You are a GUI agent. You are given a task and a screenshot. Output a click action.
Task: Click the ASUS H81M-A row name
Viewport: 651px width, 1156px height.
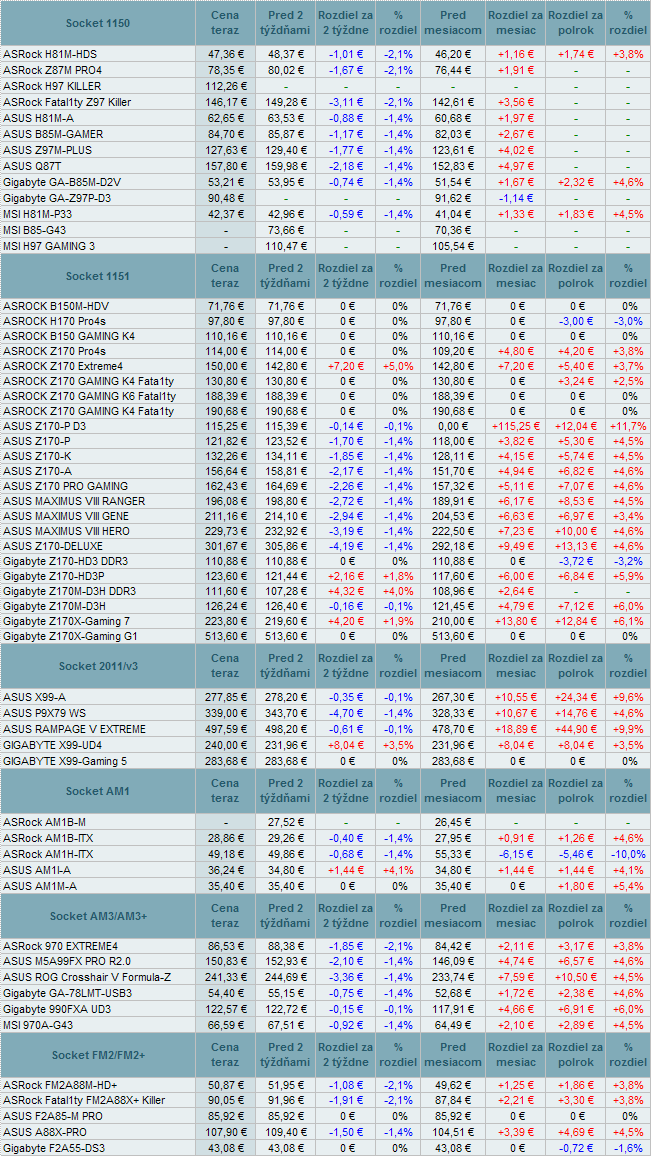[41, 118]
